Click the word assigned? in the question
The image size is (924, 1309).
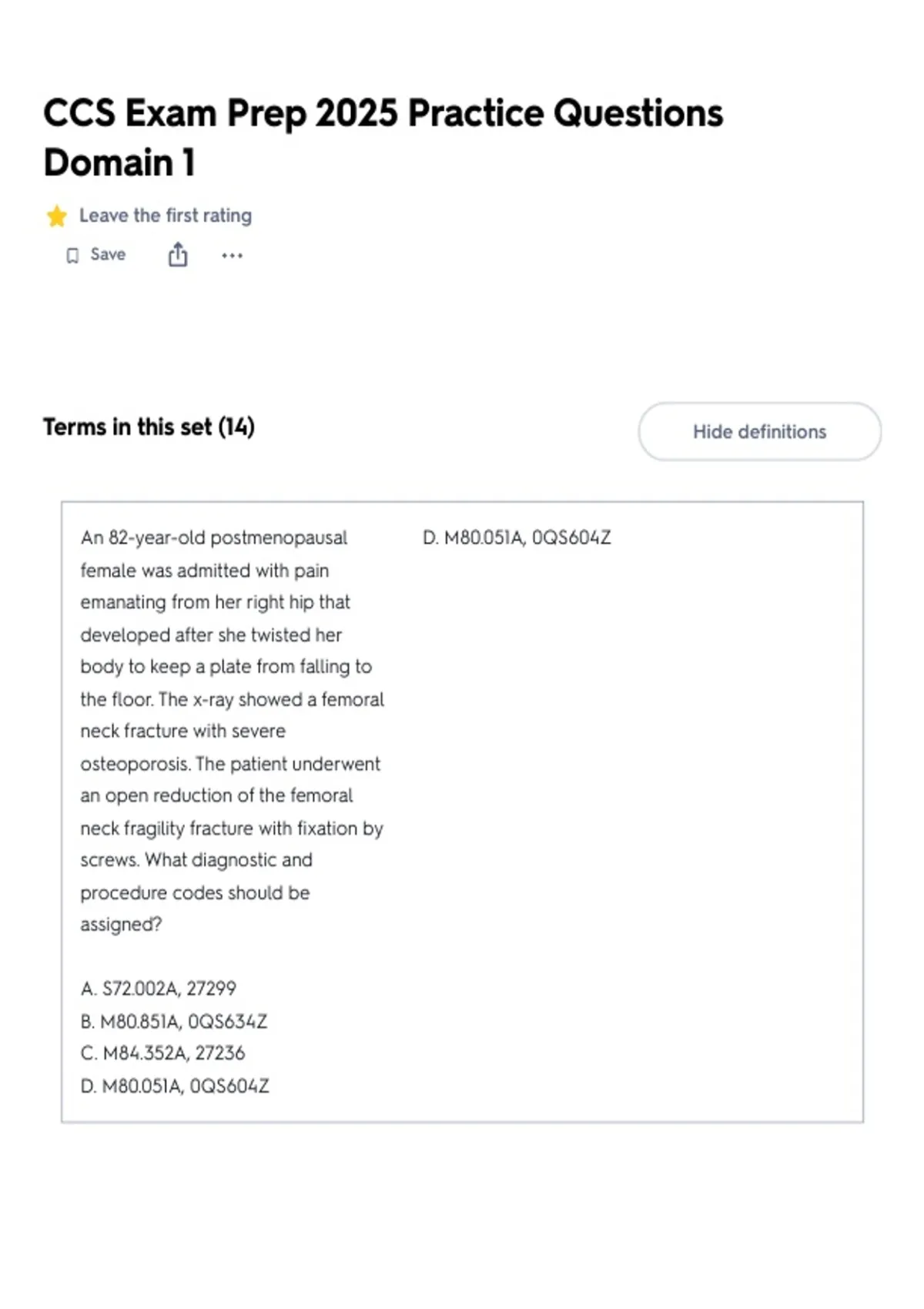pyautogui.click(x=121, y=924)
